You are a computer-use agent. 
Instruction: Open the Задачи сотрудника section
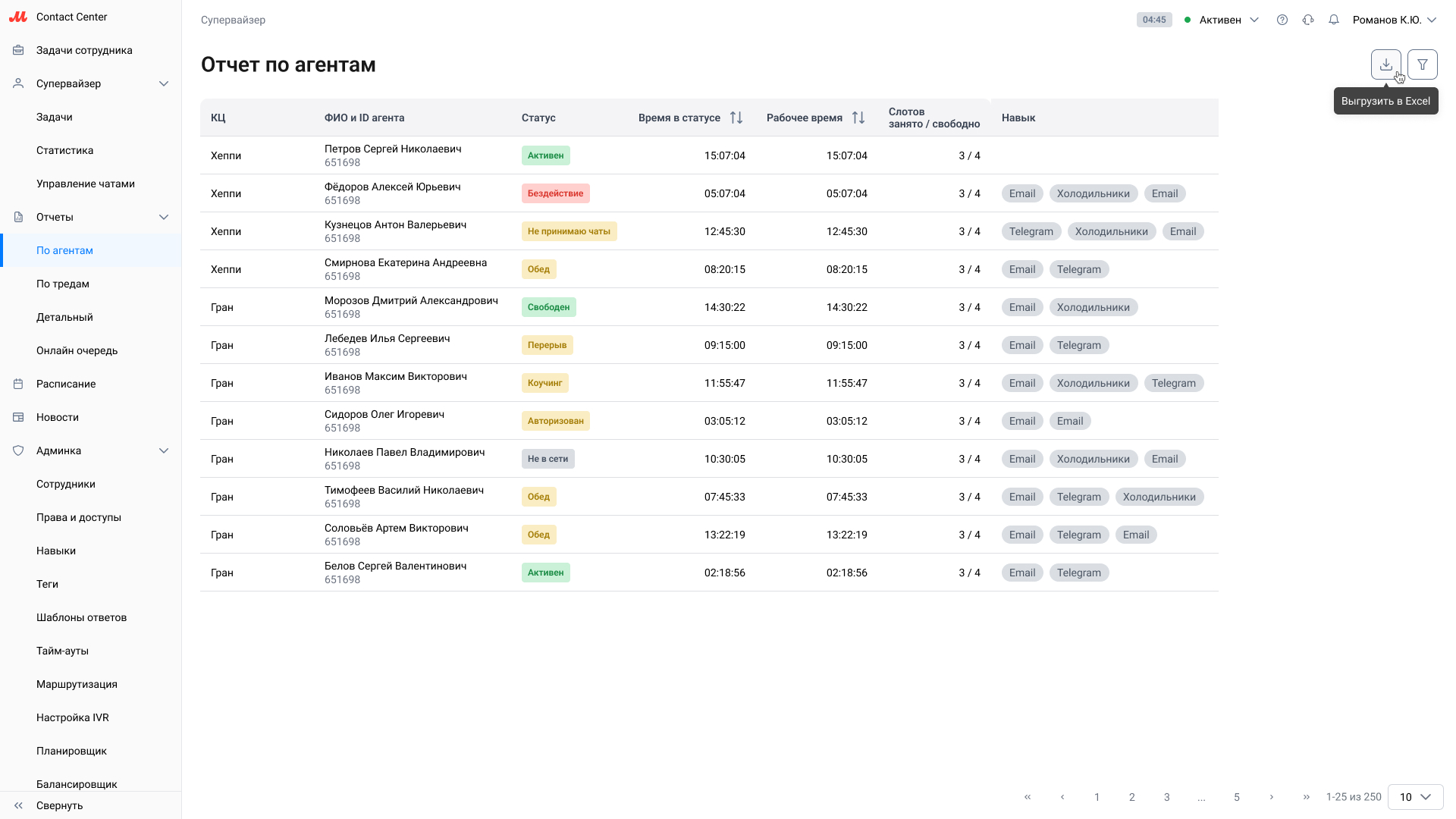coord(84,50)
